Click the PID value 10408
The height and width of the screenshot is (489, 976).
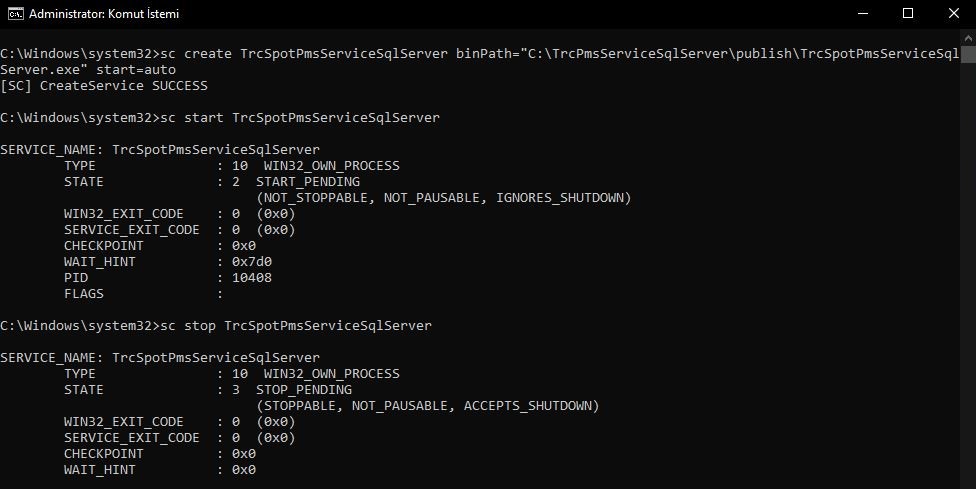pos(251,278)
